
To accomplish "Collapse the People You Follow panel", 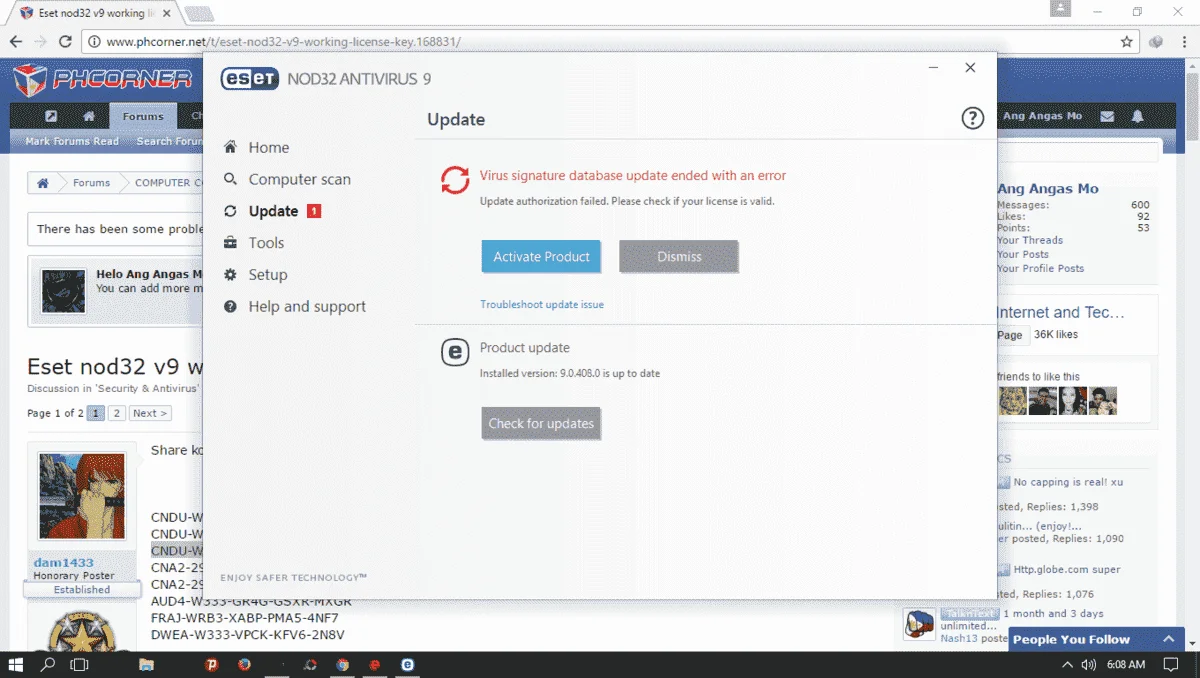I will [1168, 639].
